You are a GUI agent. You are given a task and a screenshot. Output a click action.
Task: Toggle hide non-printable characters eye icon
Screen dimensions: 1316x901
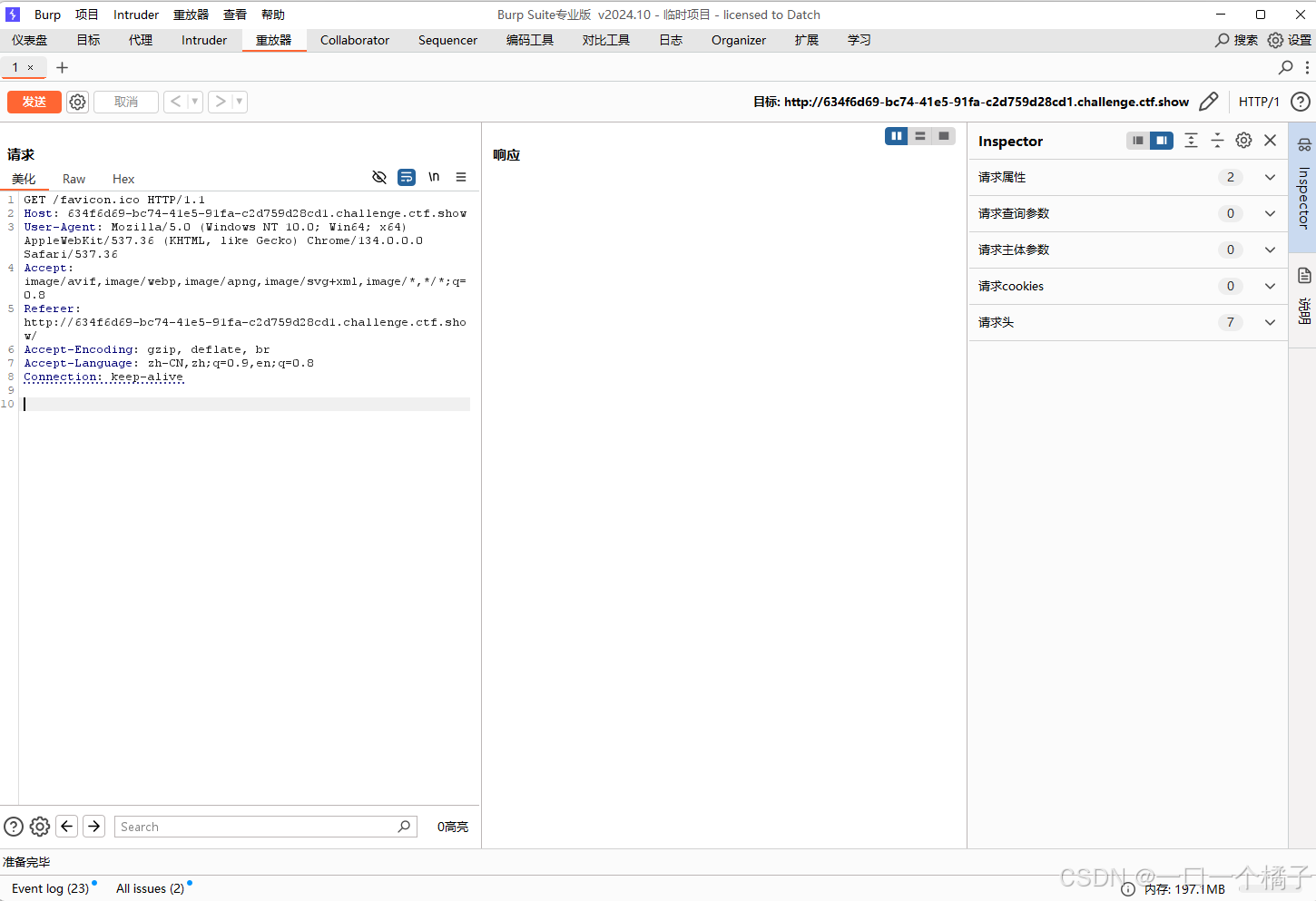[379, 177]
